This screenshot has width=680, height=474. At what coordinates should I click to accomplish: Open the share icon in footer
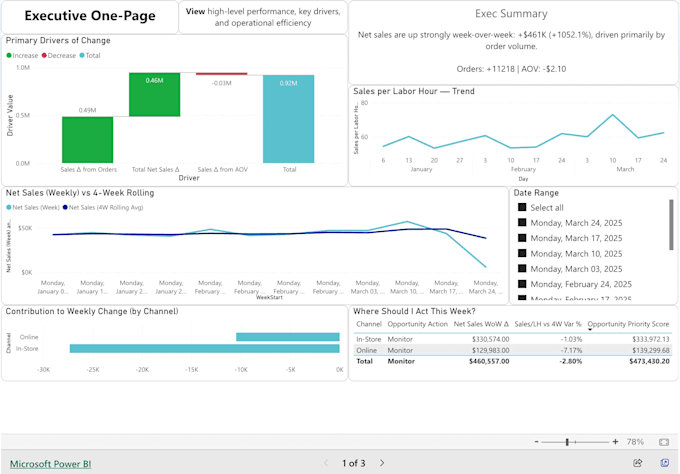click(638, 463)
